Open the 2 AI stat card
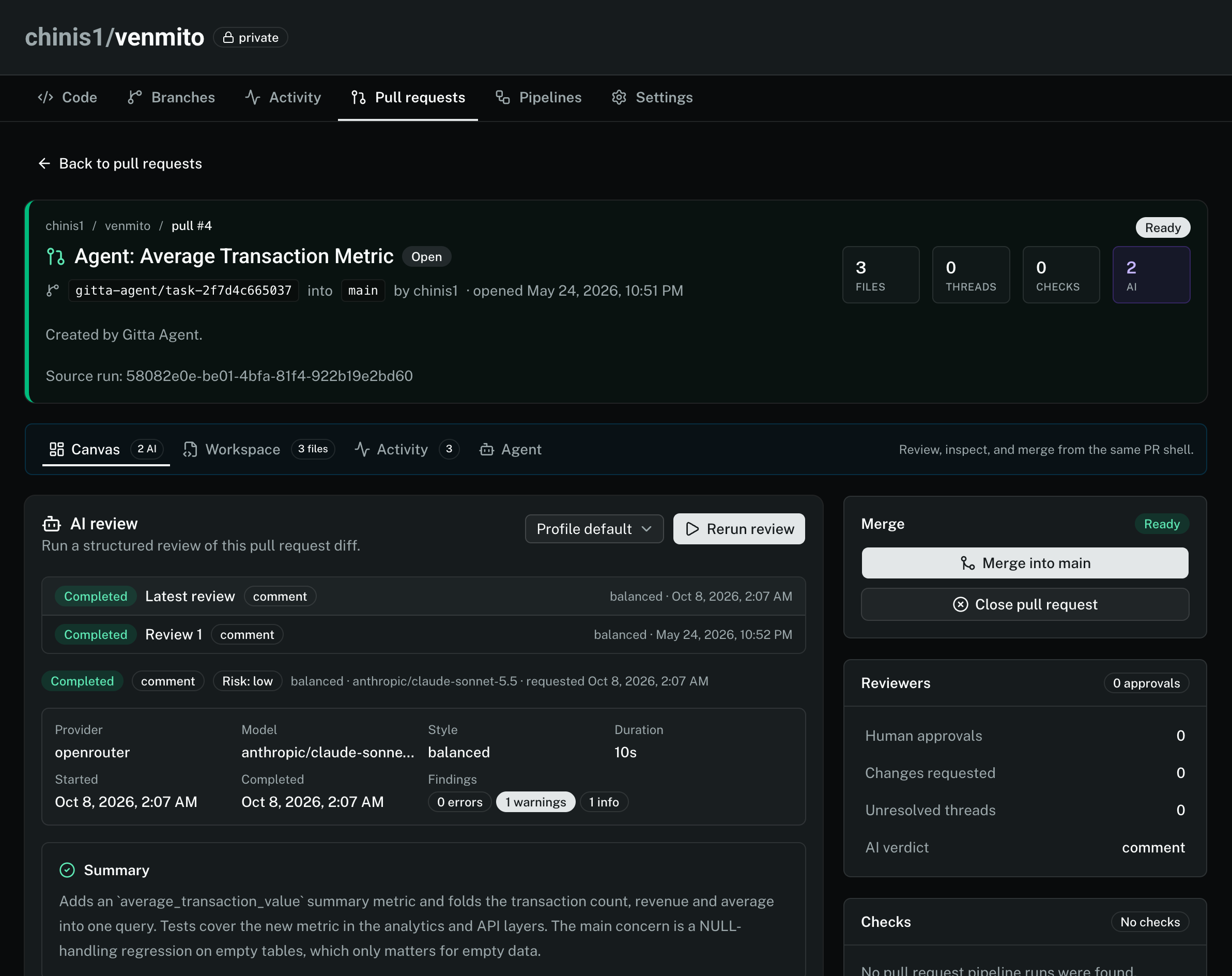Screen dimensions: 1232x976 [1151, 275]
